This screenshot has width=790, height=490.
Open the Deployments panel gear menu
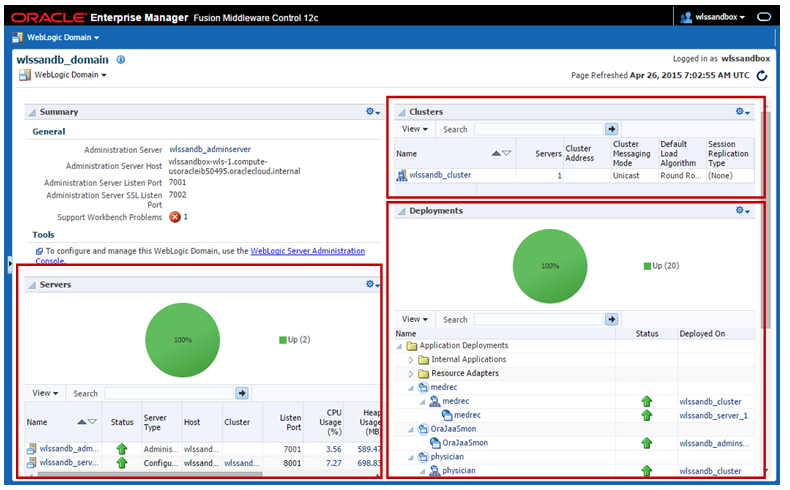tap(742, 211)
